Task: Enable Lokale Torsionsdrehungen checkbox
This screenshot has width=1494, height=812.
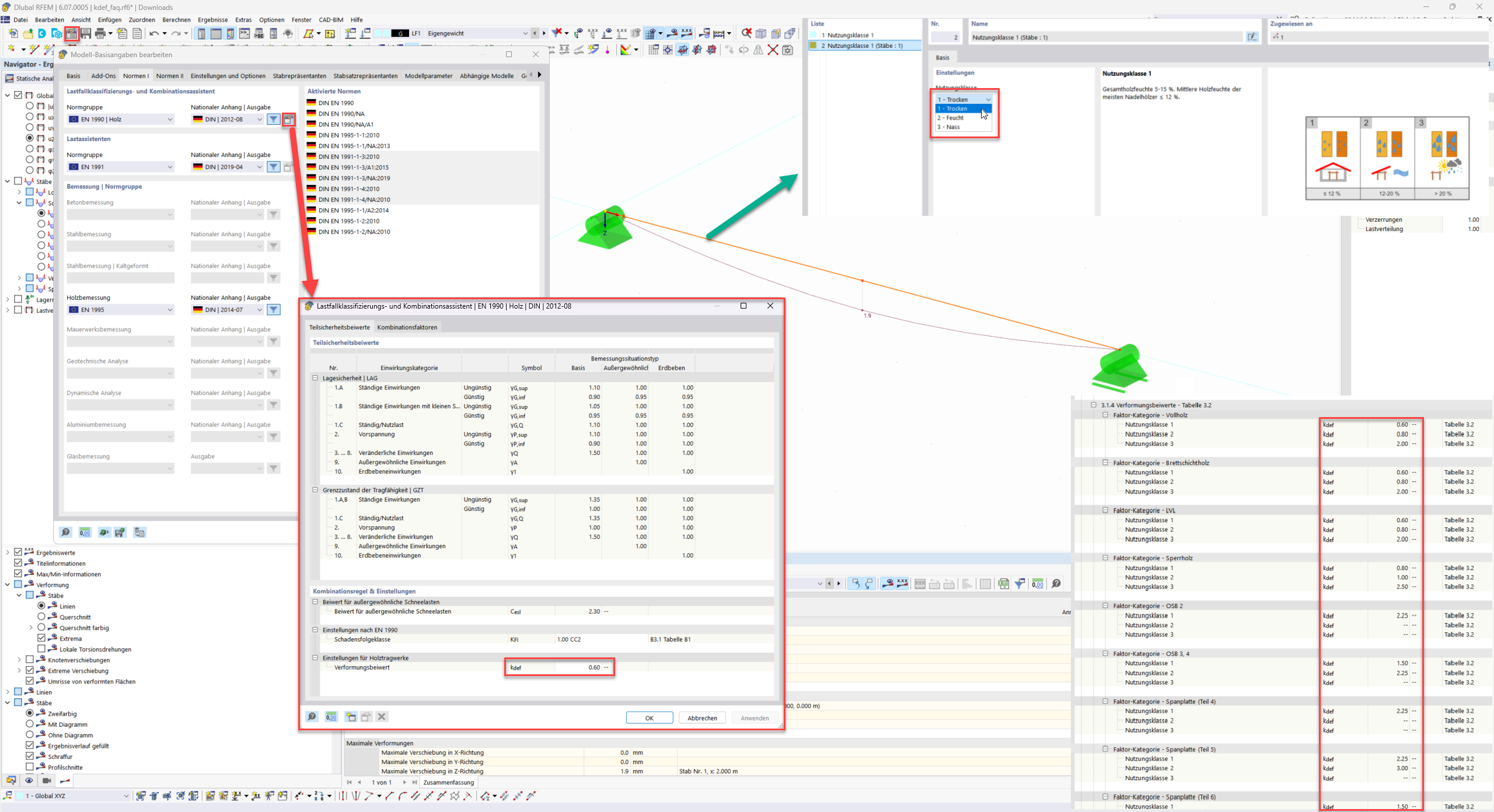Action: click(41, 649)
